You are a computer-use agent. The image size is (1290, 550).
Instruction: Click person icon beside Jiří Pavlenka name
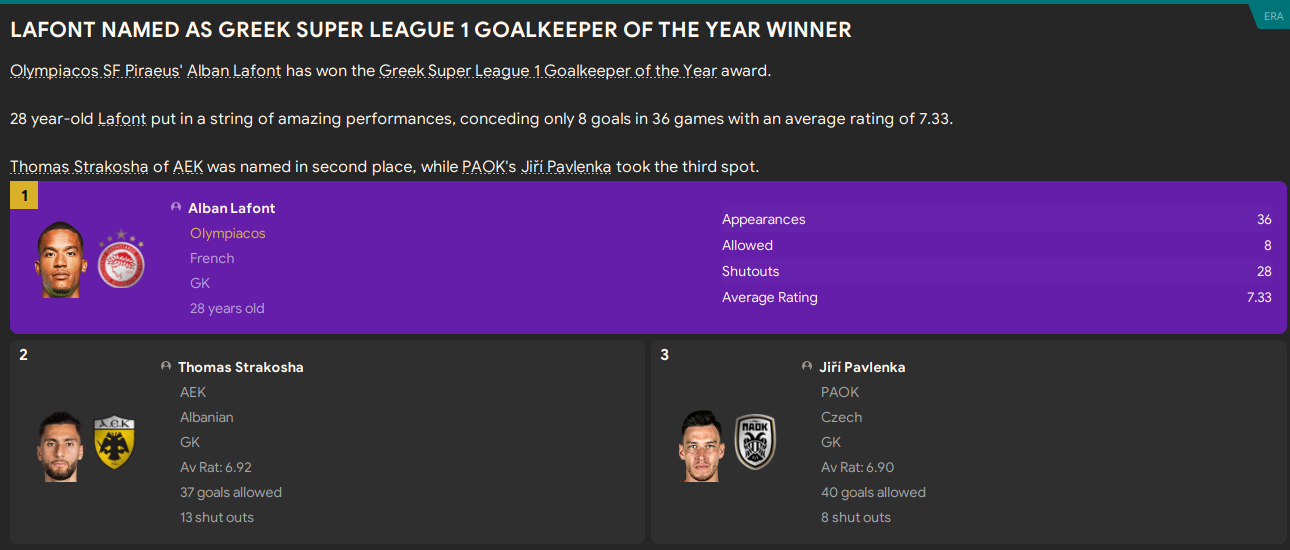807,367
